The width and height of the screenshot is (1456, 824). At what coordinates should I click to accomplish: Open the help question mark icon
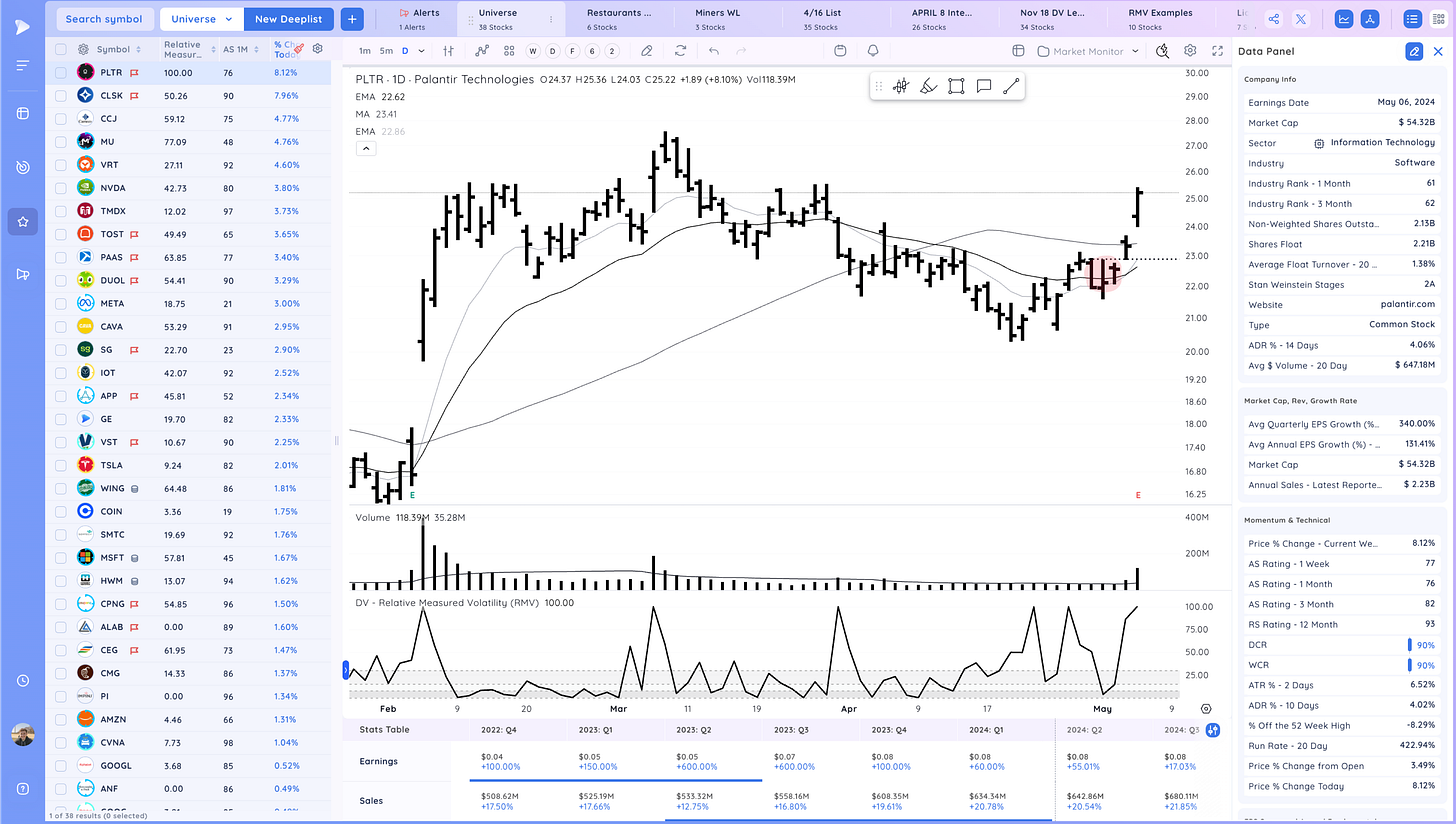22,789
